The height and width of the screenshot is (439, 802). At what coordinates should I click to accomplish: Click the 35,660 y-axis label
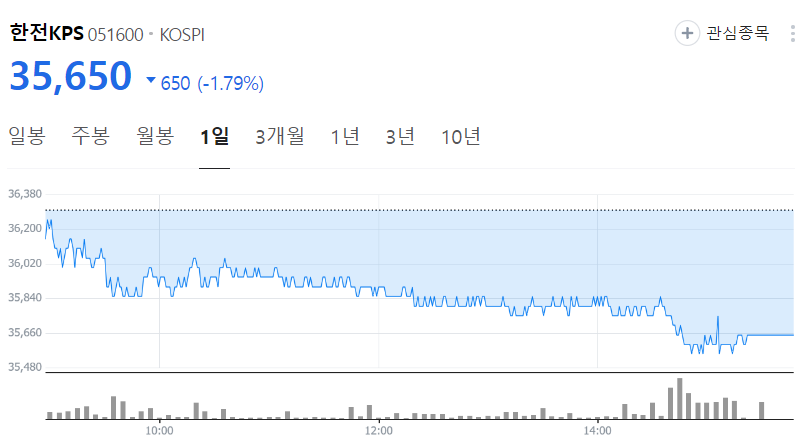[x=25, y=333]
